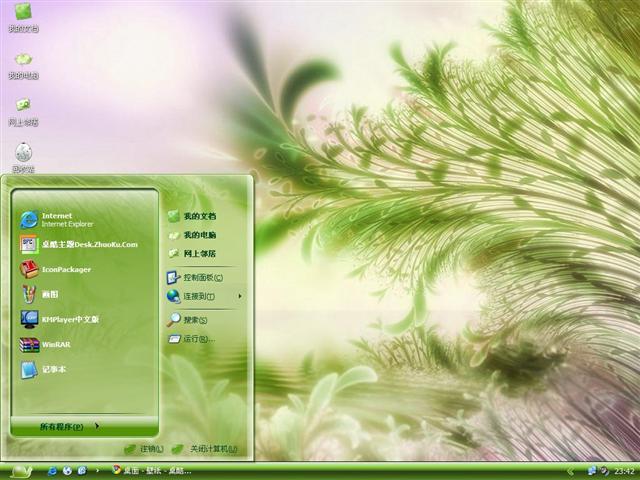Expand the quick launch overflow chevron
The height and width of the screenshot is (480, 640).
[97, 471]
